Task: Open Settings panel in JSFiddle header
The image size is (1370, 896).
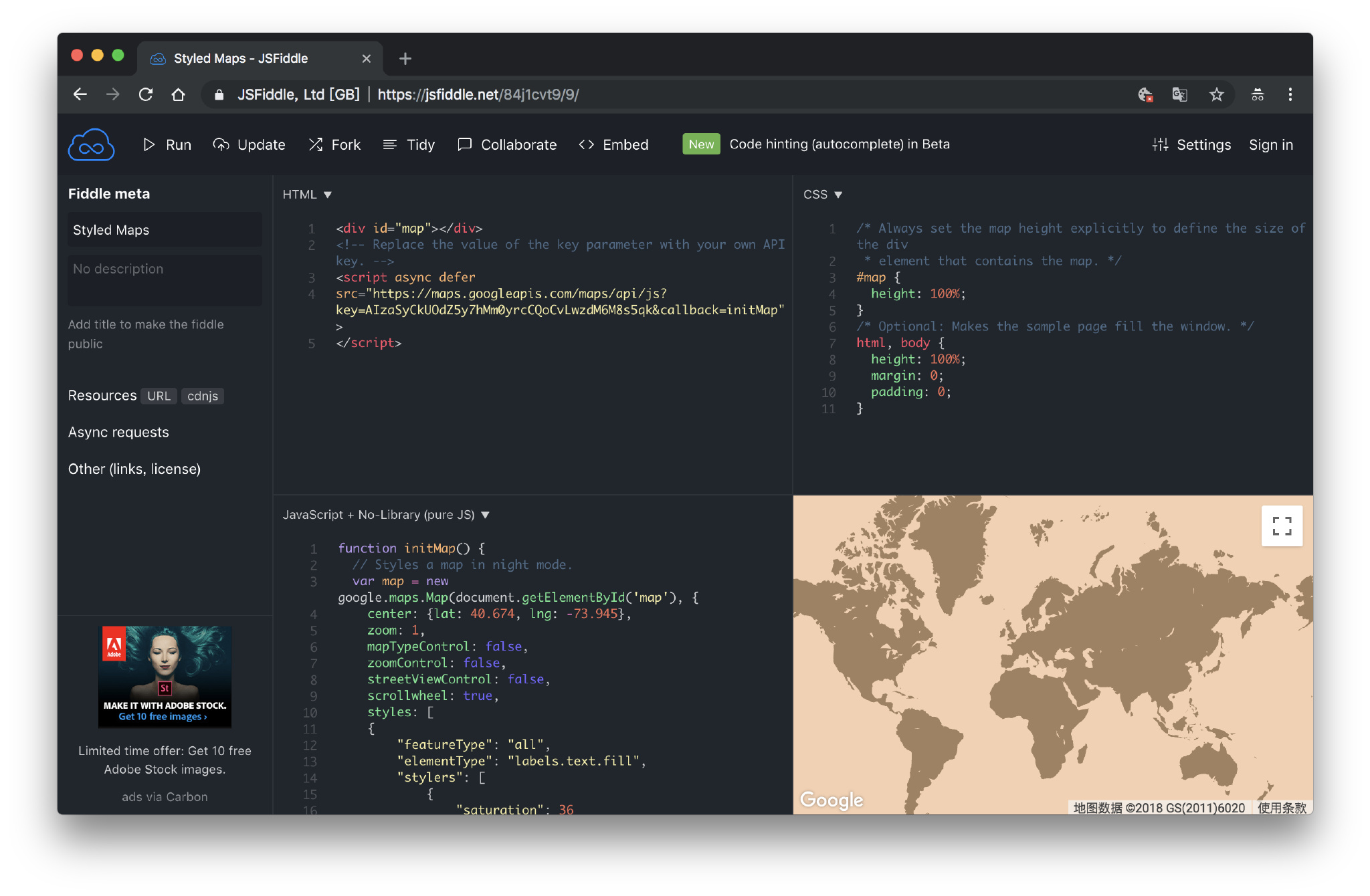Action: coord(1191,144)
